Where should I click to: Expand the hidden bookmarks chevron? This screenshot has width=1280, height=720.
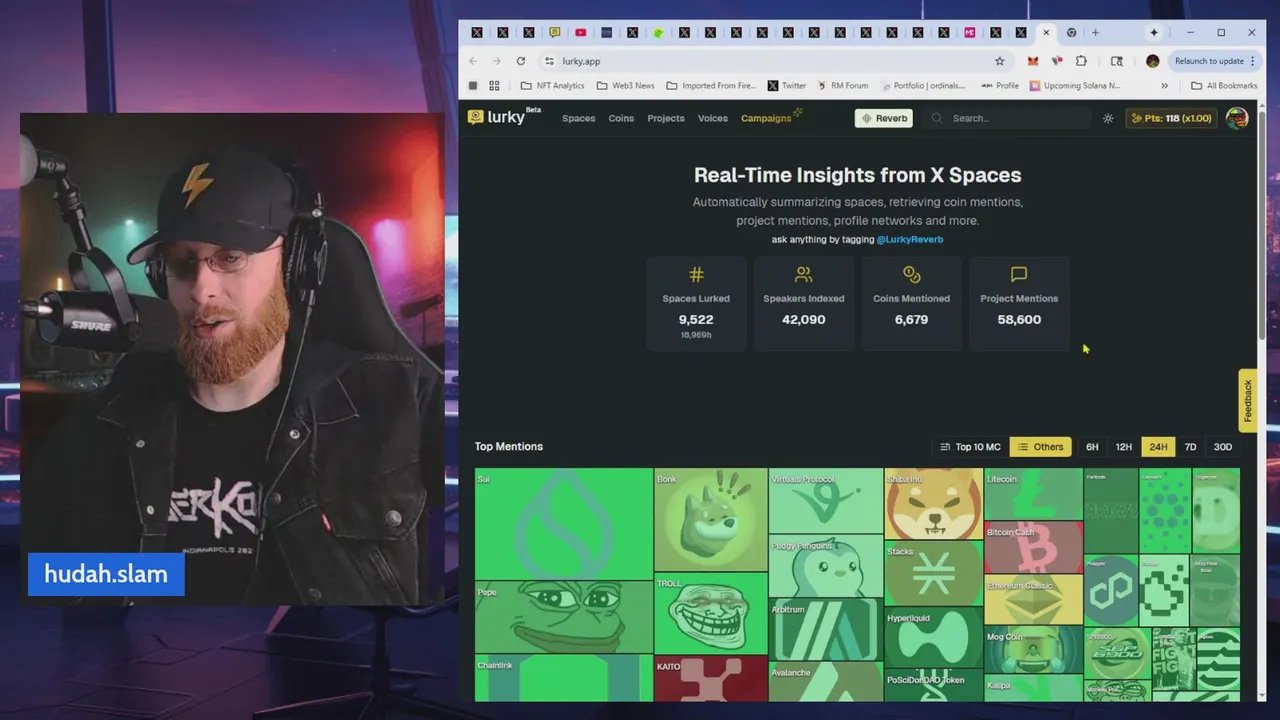pyautogui.click(x=1164, y=86)
